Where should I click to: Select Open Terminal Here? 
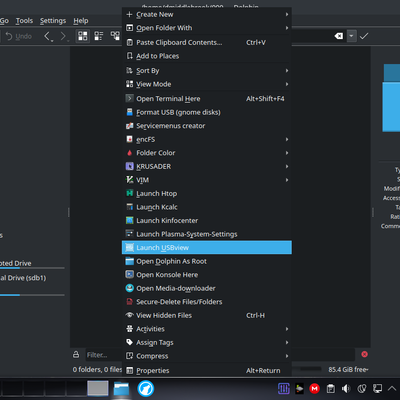pyautogui.click(x=207, y=99)
